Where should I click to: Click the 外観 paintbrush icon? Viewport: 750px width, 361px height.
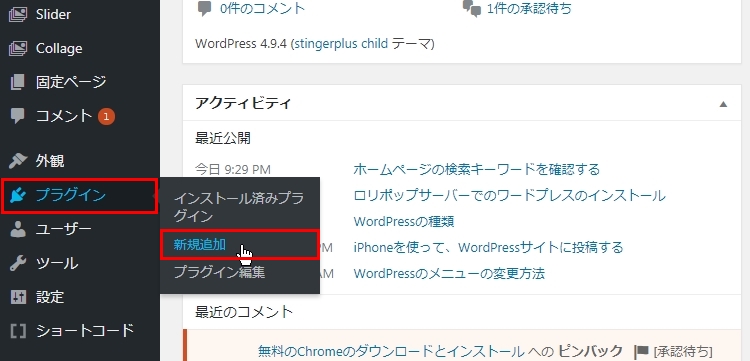pyautogui.click(x=18, y=162)
